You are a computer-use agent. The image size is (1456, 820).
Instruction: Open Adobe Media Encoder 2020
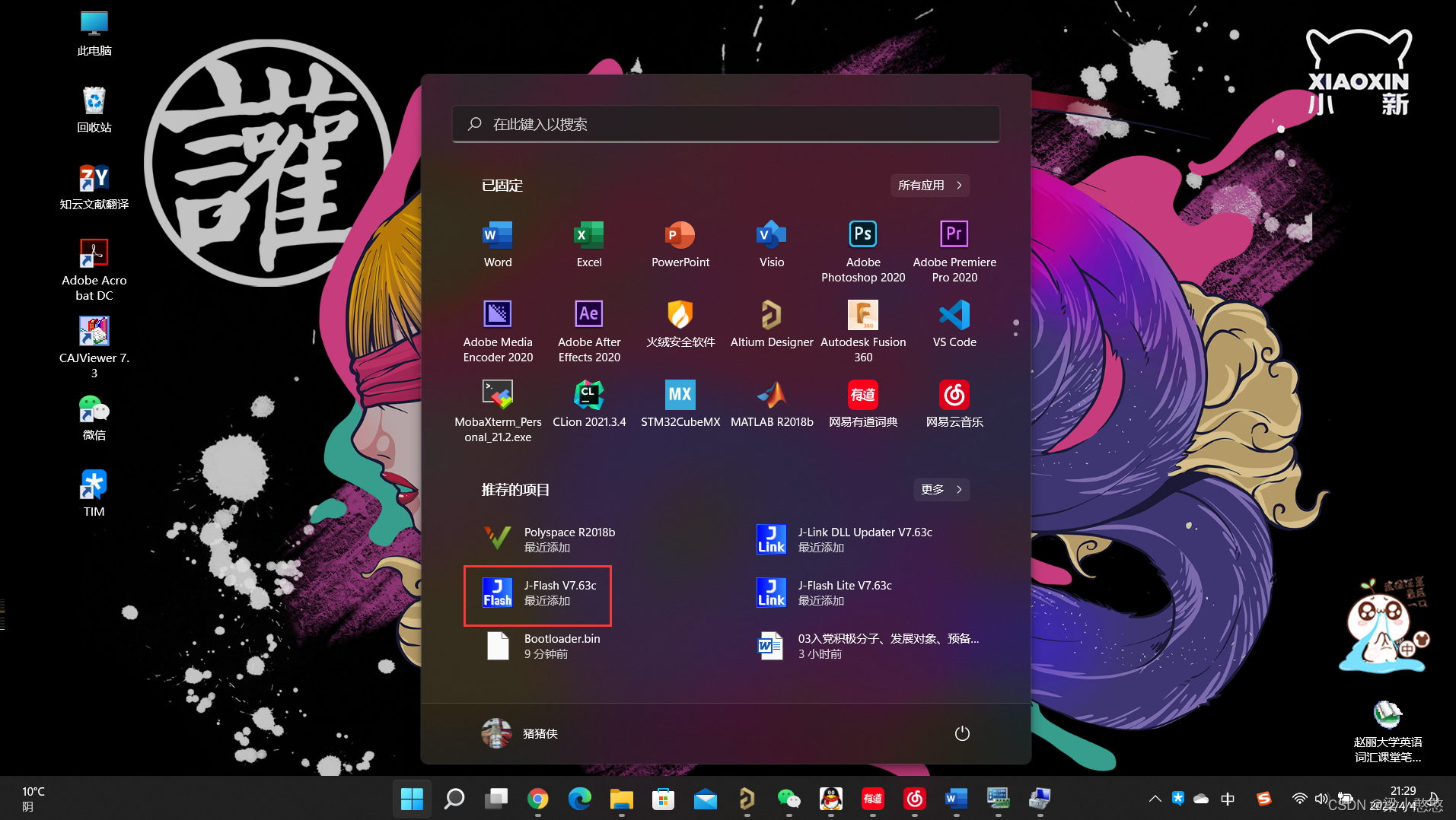pos(498,332)
